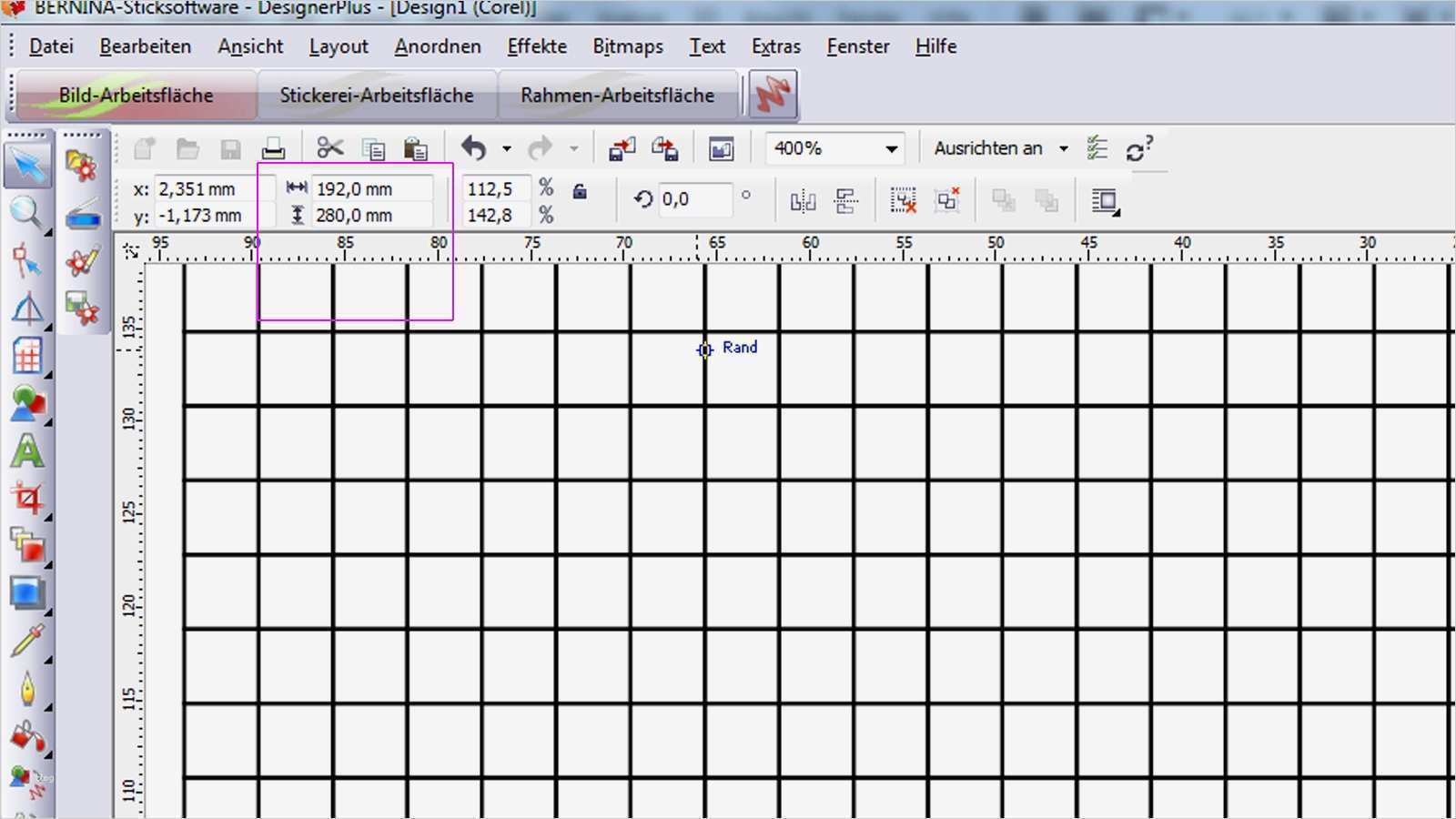Click the Paste clipboard icon

416,148
